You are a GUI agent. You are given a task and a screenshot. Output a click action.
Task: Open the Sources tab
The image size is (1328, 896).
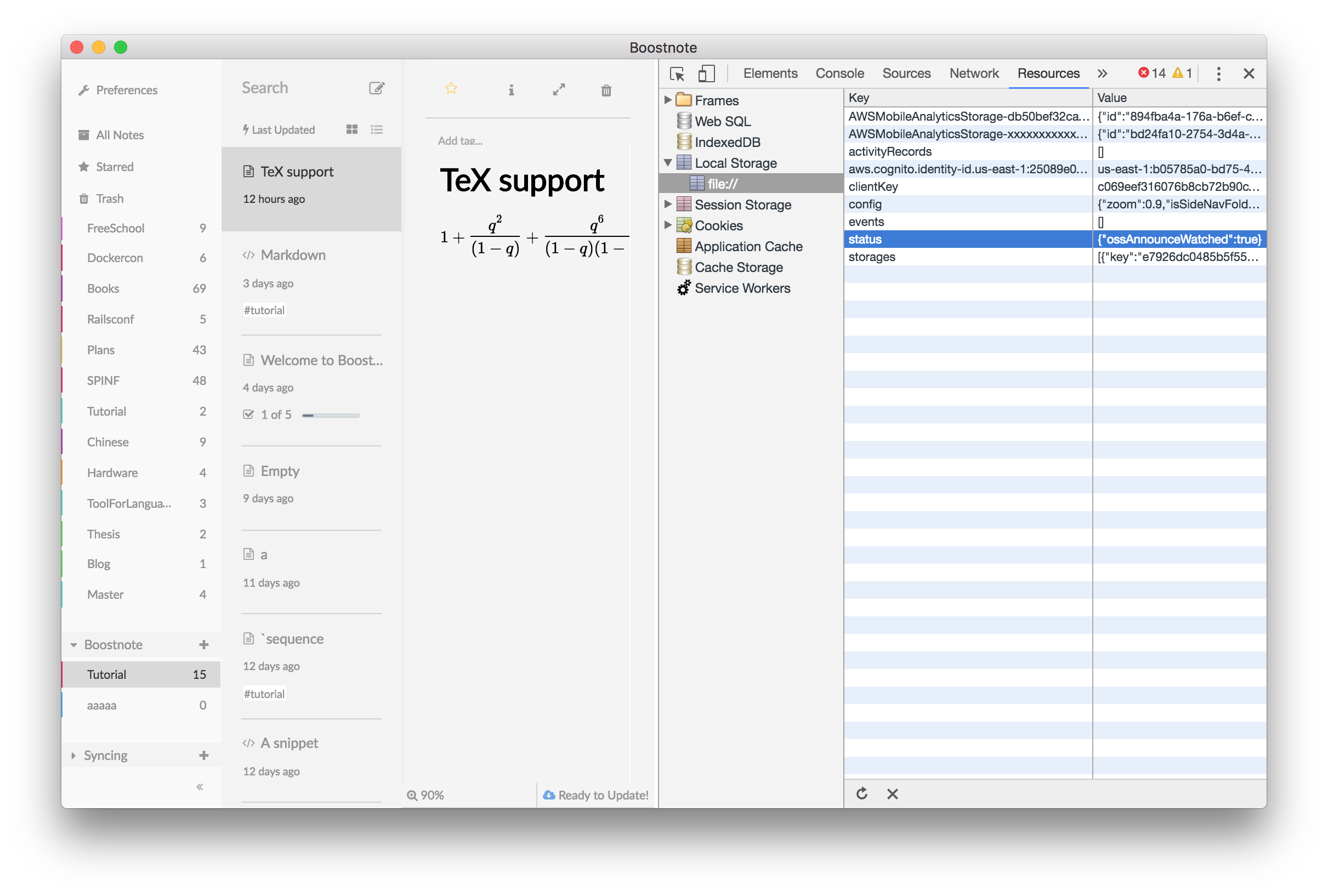click(906, 73)
